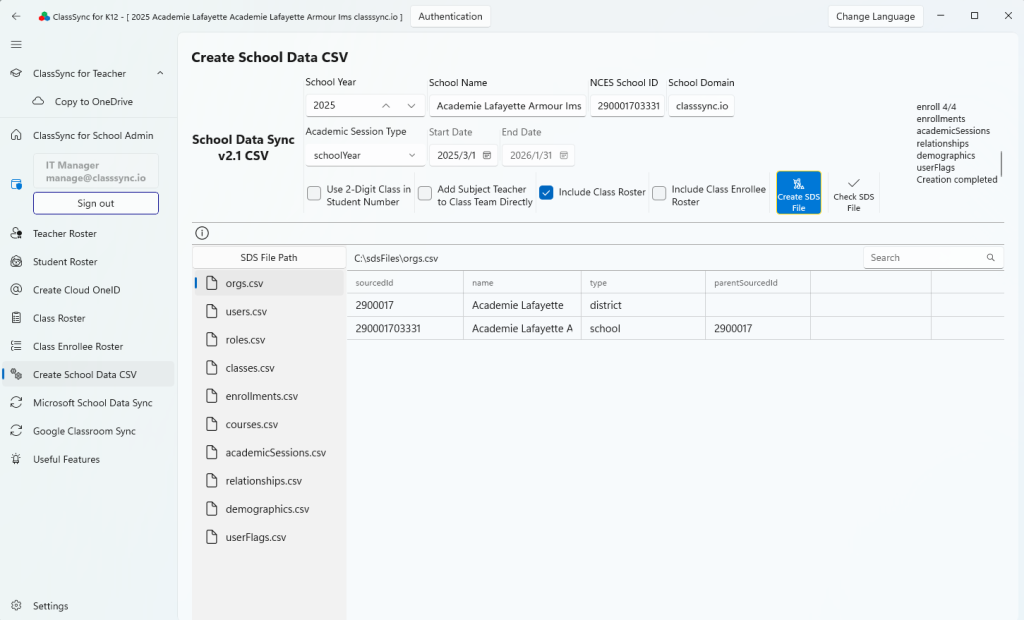Increase school year with the up arrow
The width and height of the screenshot is (1024, 620).
coord(386,105)
